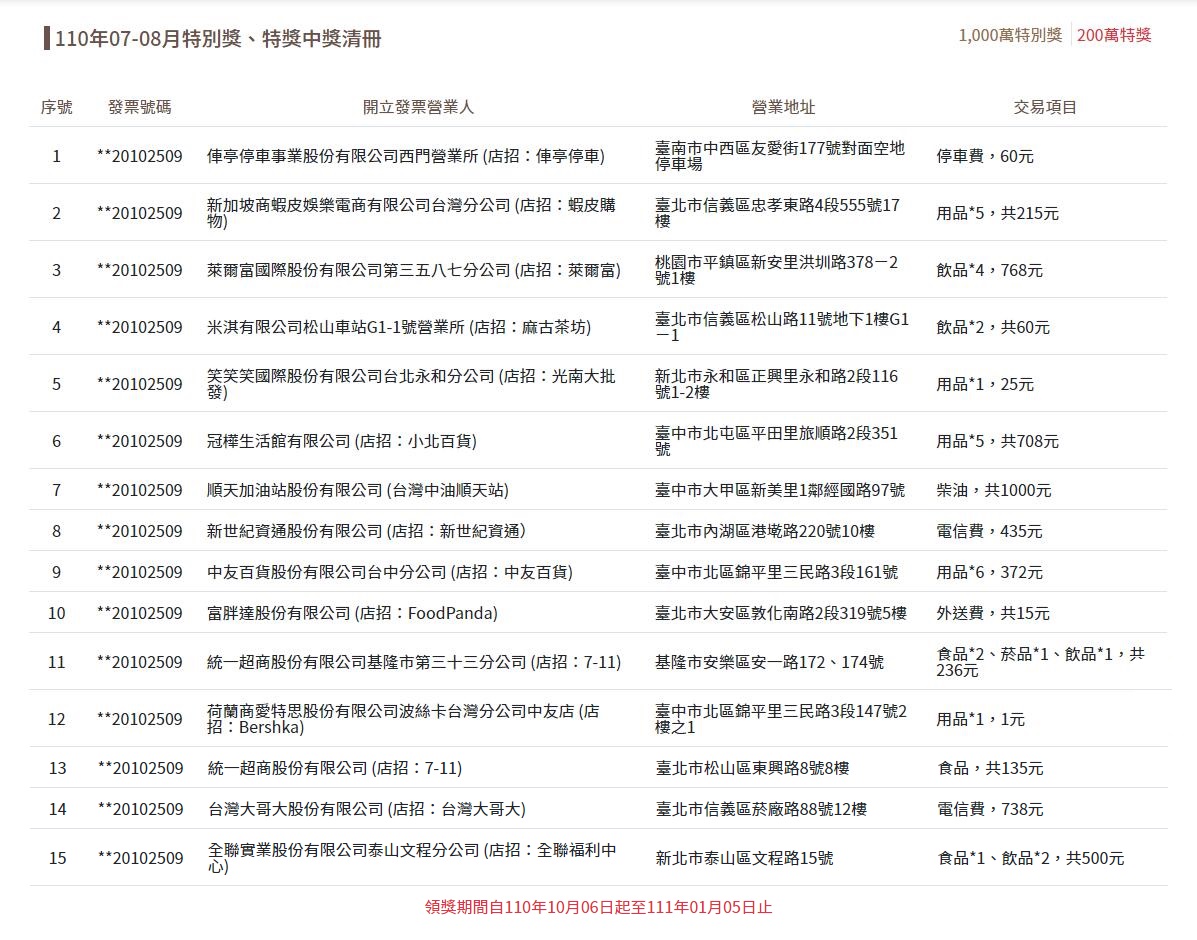This screenshot has height=940, width=1197.
Task: Click the invoice number in row 15
Action: click(x=140, y=858)
